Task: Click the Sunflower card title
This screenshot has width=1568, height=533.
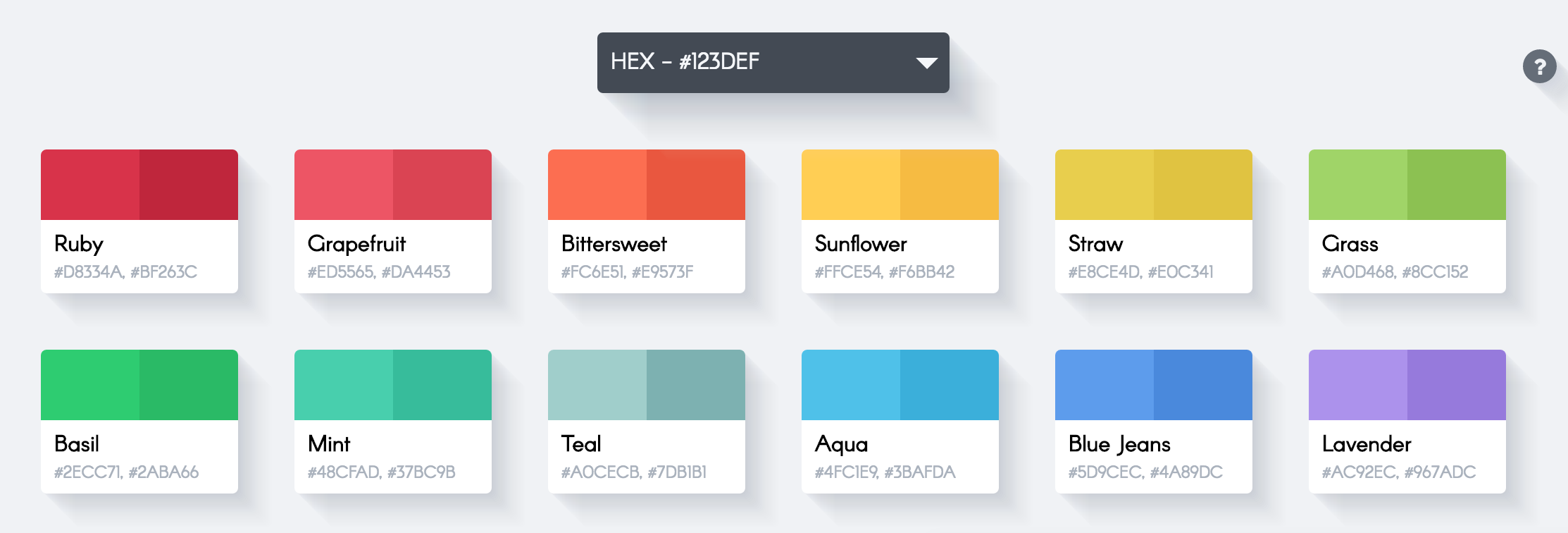Action: pyautogui.click(x=861, y=244)
